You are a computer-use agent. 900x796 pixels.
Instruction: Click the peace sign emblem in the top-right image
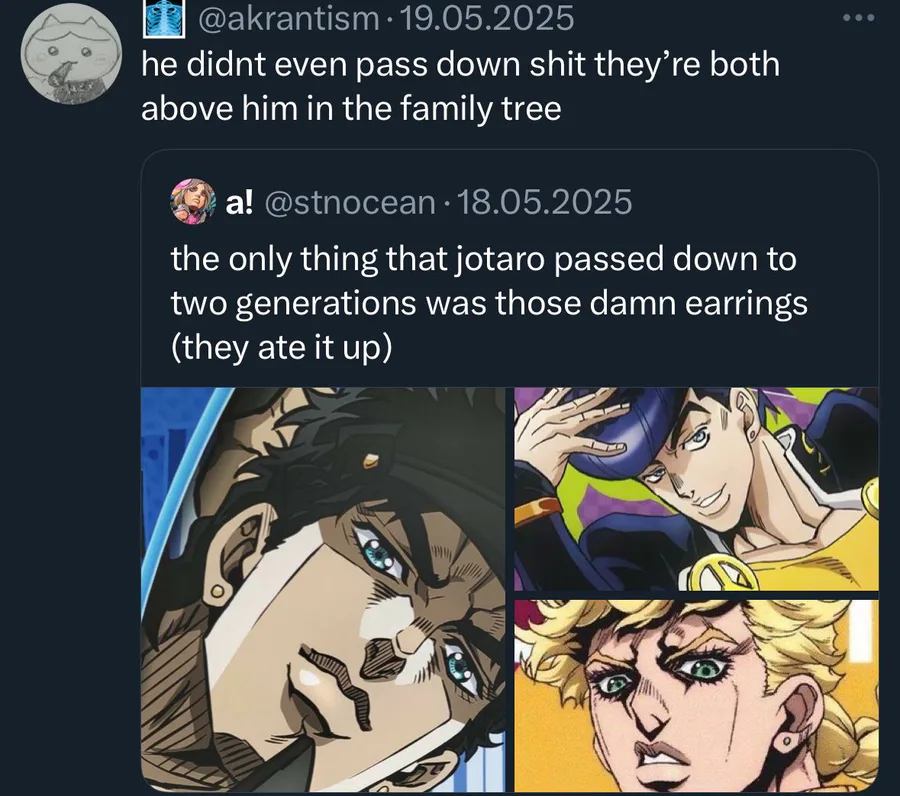[715, 575]
